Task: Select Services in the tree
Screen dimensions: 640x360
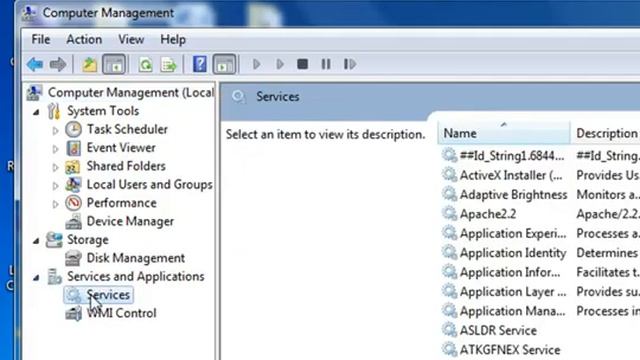Action: [x=108, y=295]
